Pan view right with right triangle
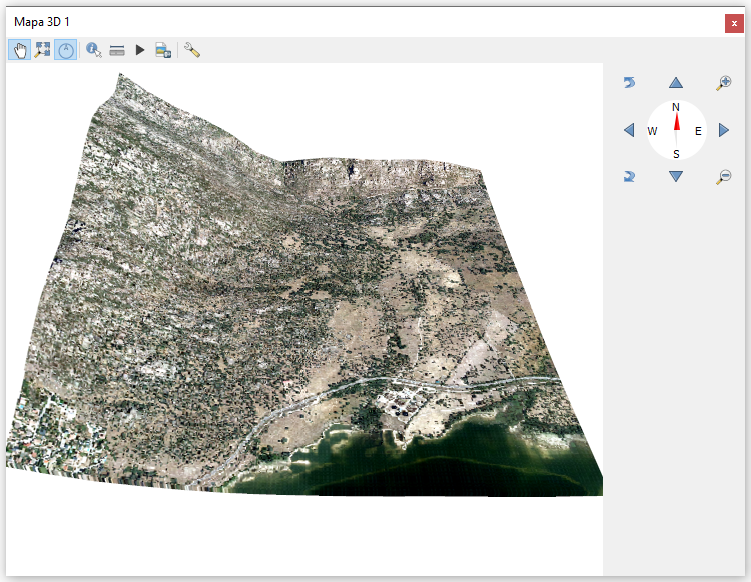This screenshot has width=751, height=582. pos(723,130)
